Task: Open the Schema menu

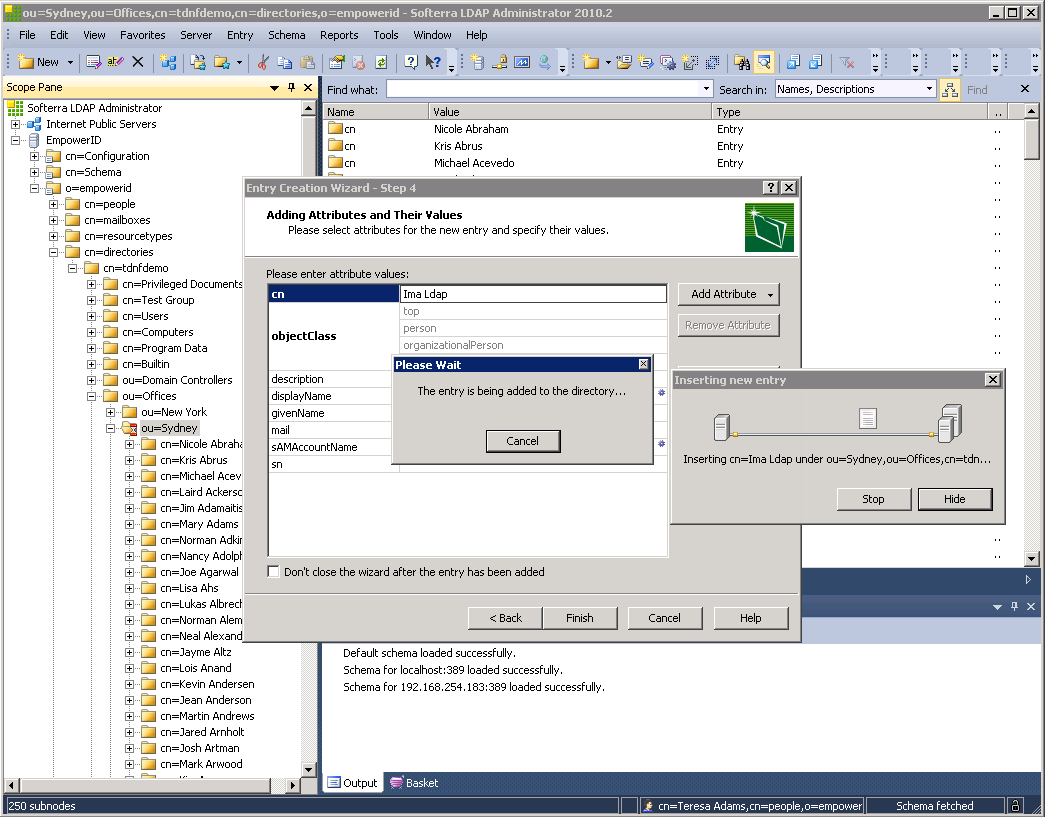Action: pyautogui.click(x=286, y=35)
